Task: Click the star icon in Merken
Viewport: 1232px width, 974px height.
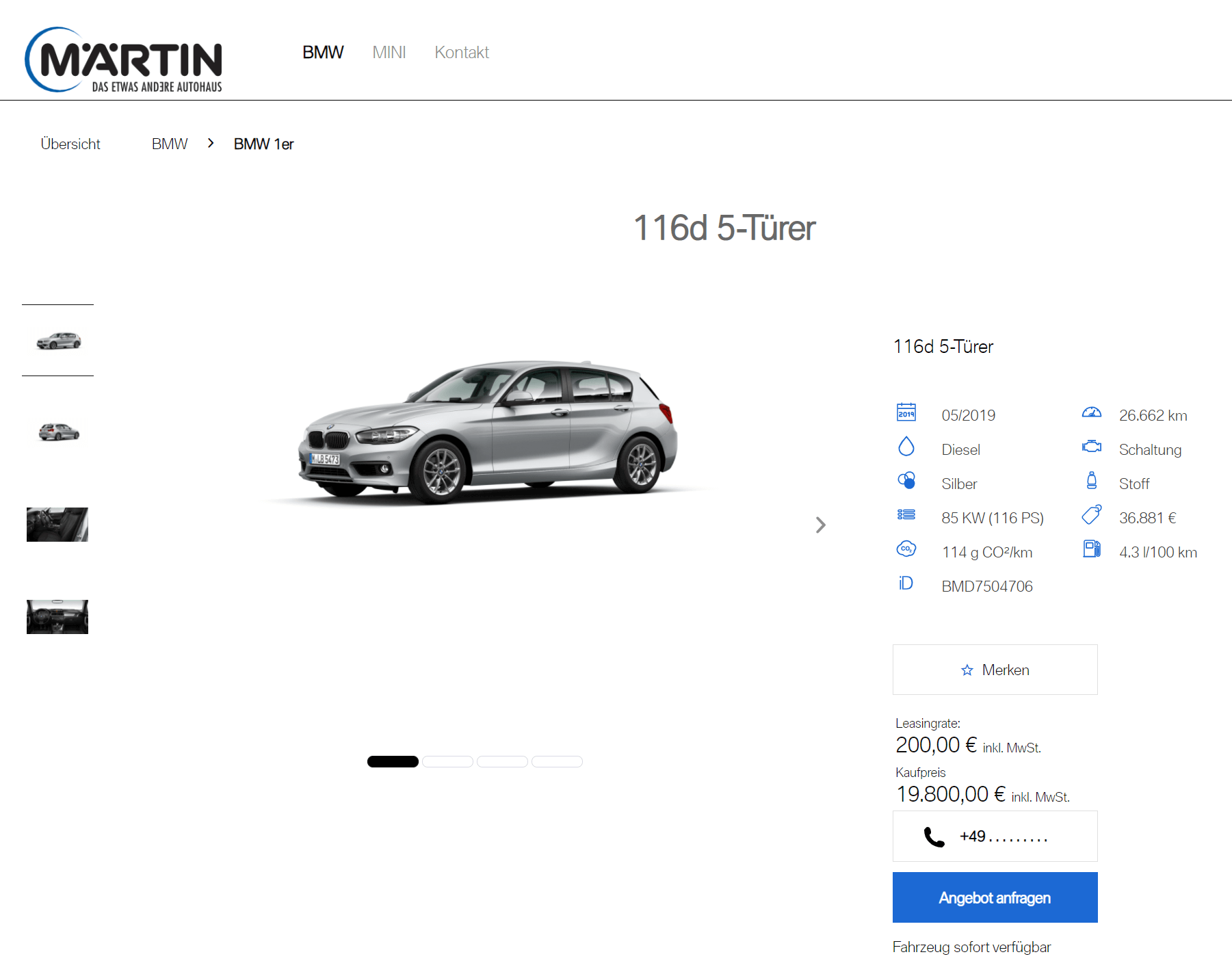Action: click(967, 670)
